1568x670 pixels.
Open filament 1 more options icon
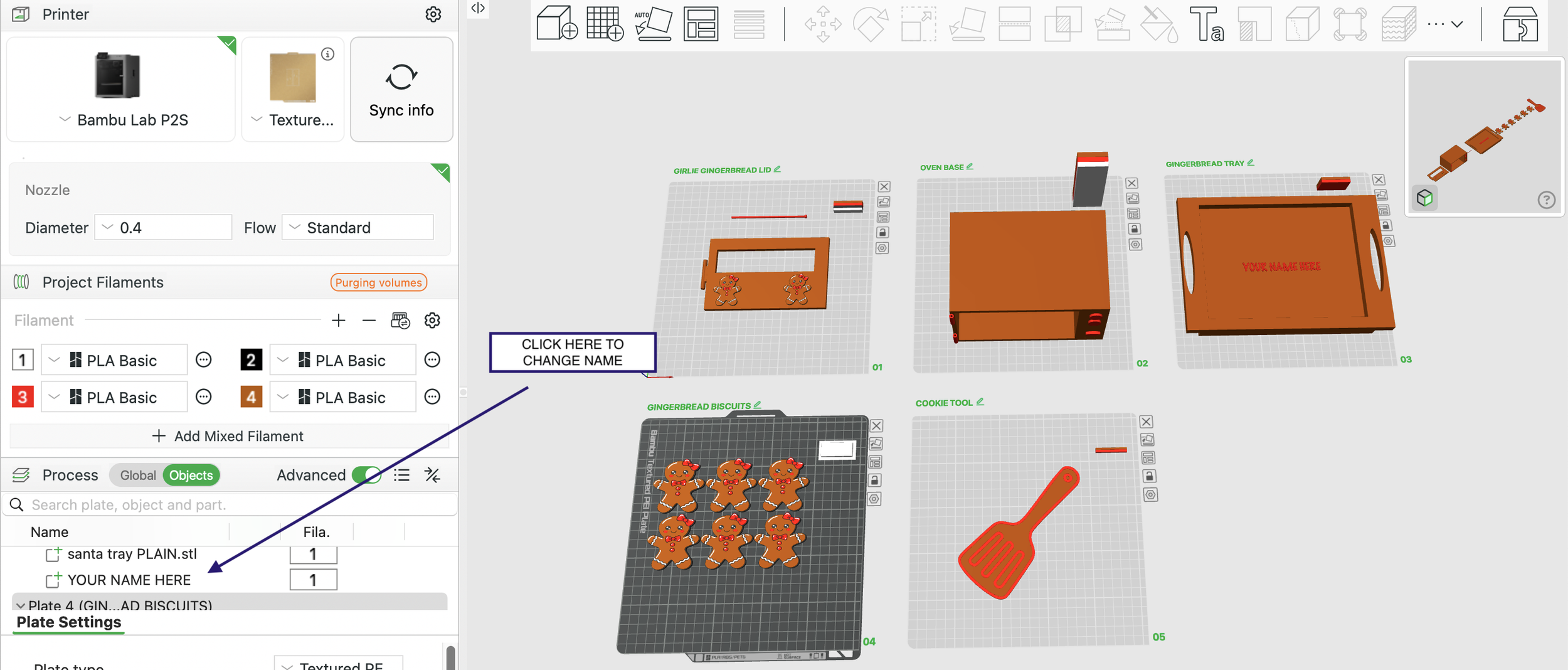[203, 359]
